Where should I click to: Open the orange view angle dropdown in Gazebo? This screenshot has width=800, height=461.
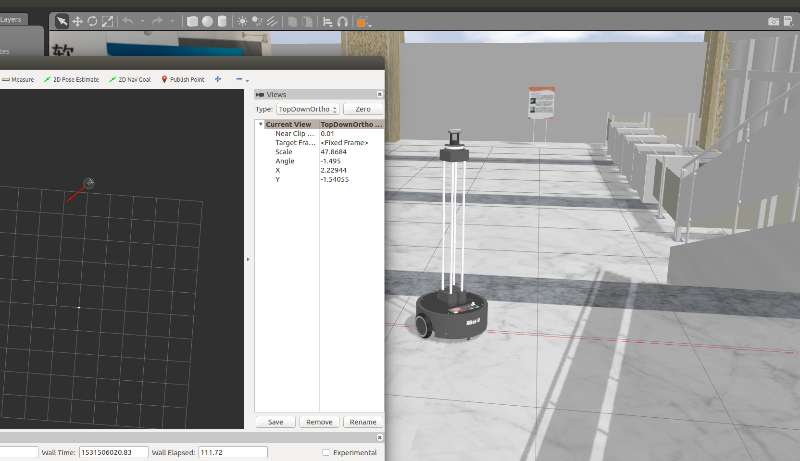coord(363,22)
